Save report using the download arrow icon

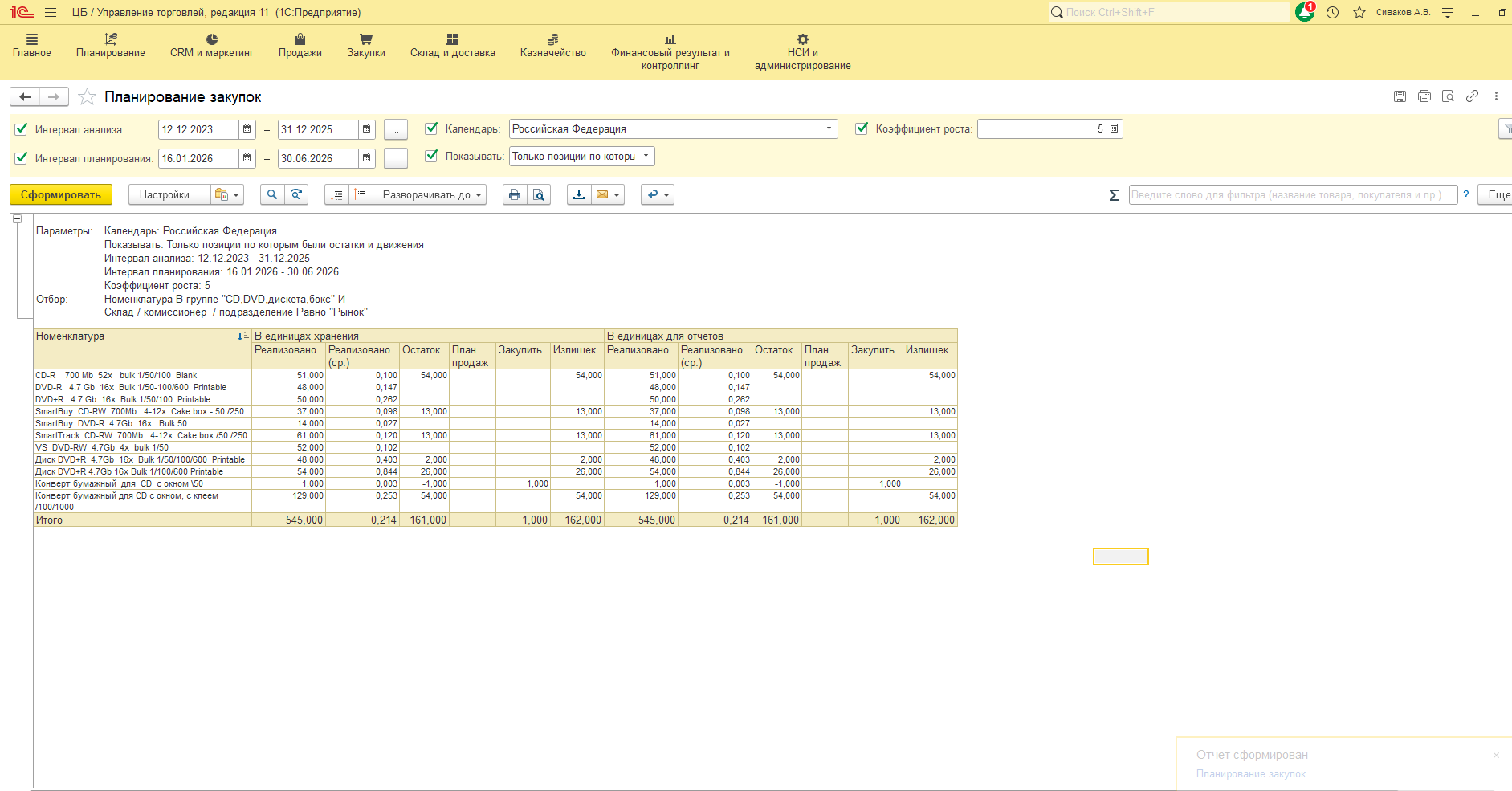pyautogui.click(x=578, y=195)
